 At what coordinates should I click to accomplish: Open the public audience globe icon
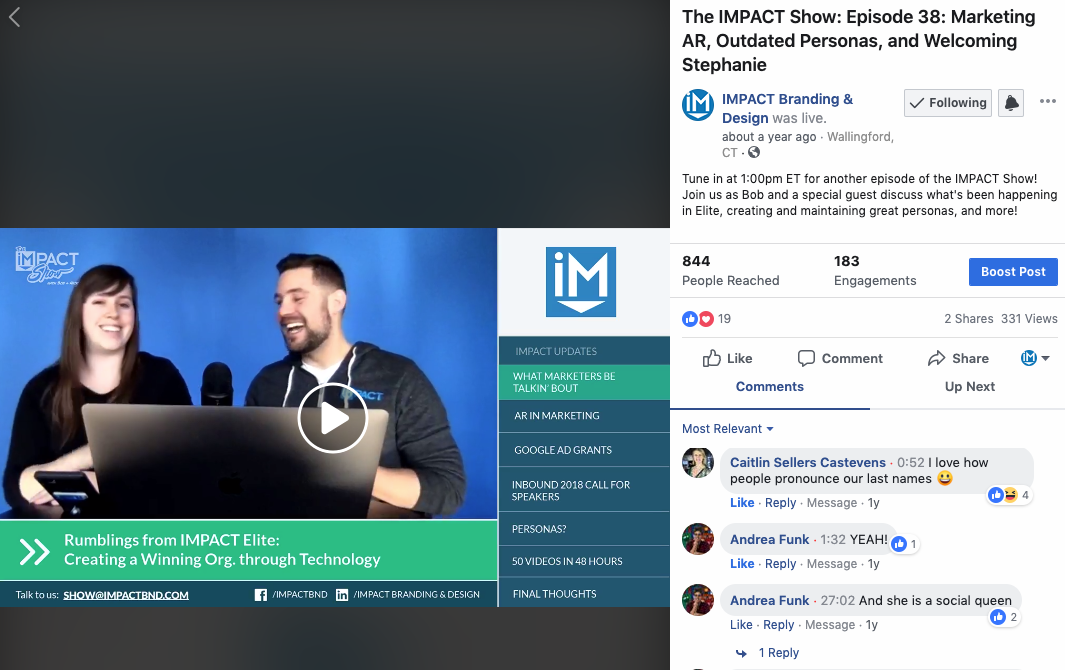[754, 152]
